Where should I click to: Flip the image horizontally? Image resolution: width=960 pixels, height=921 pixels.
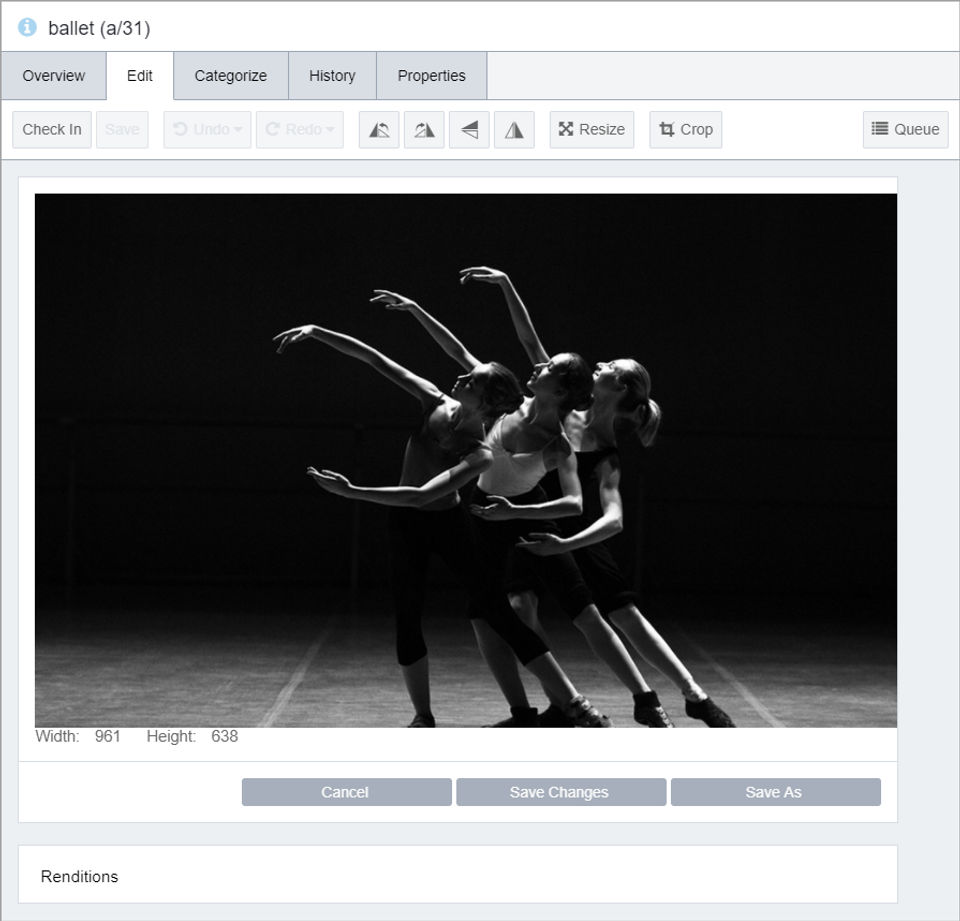pos(514,130)
